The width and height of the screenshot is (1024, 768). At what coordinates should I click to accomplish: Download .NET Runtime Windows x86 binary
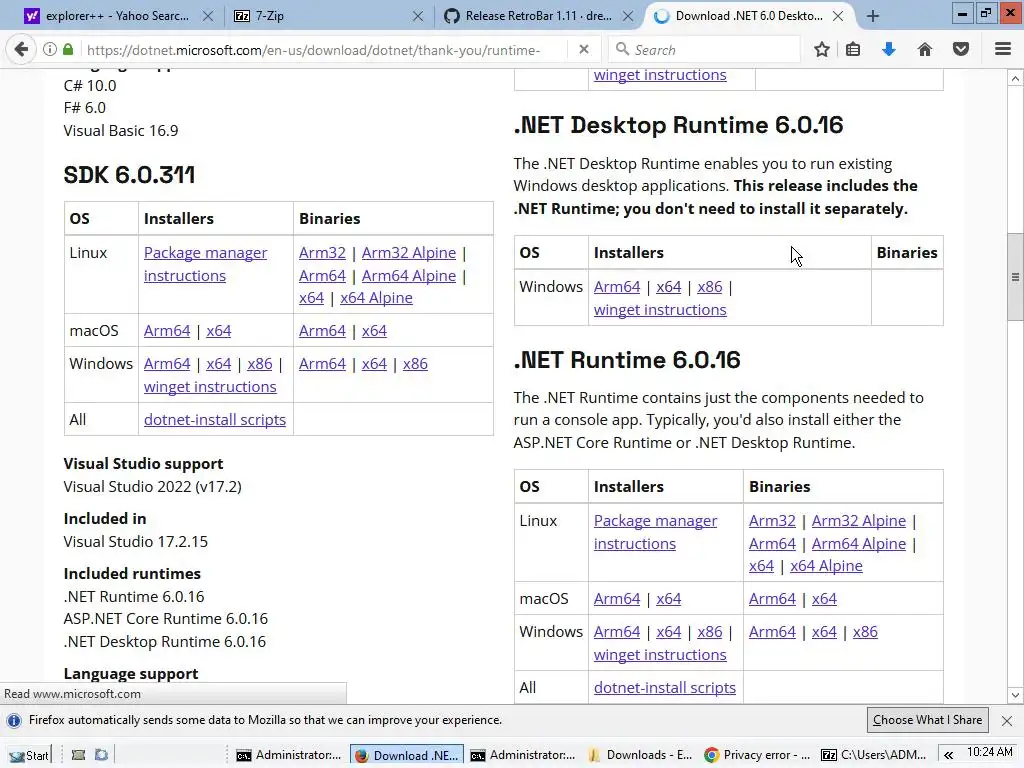865,632
